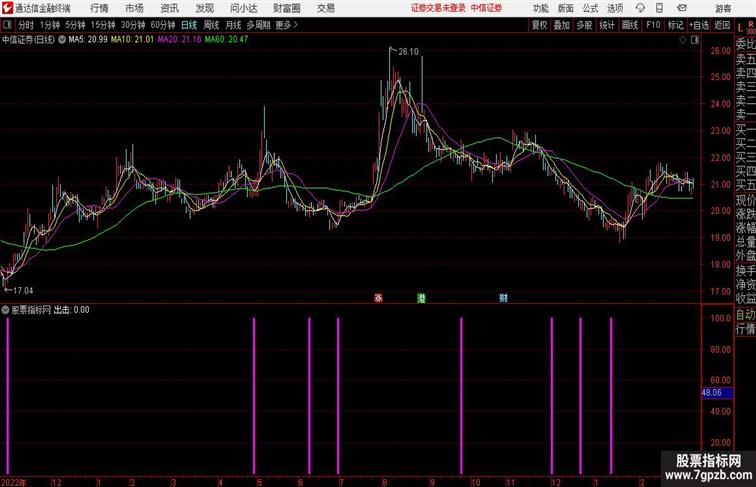Click the 叠加 overlay button
The height and width of the screenshot is (487, 756).
pyautogui.click(x=562, y=25)
